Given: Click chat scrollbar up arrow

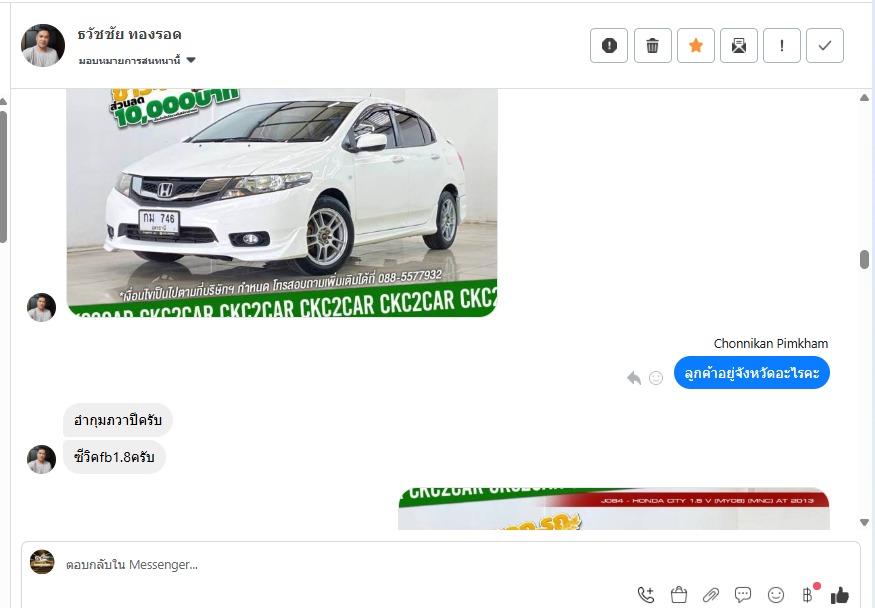Looking at the screenshot, I should tap(864, 98).
